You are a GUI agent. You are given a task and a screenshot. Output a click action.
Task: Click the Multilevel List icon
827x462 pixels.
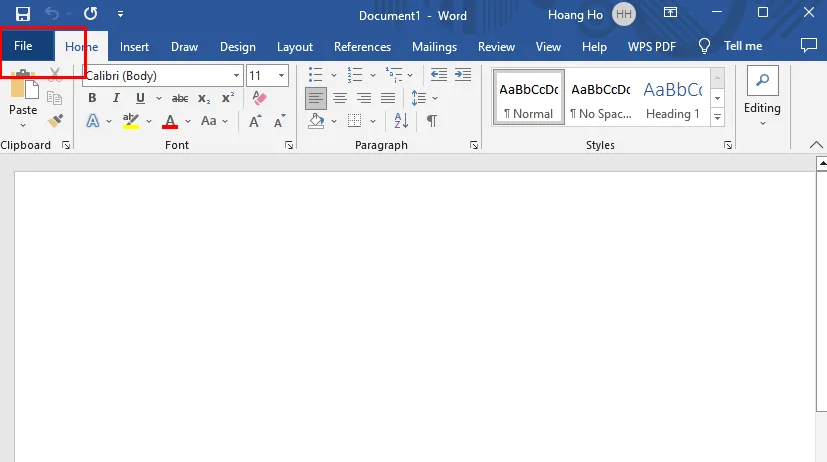[x=393, y=75]
